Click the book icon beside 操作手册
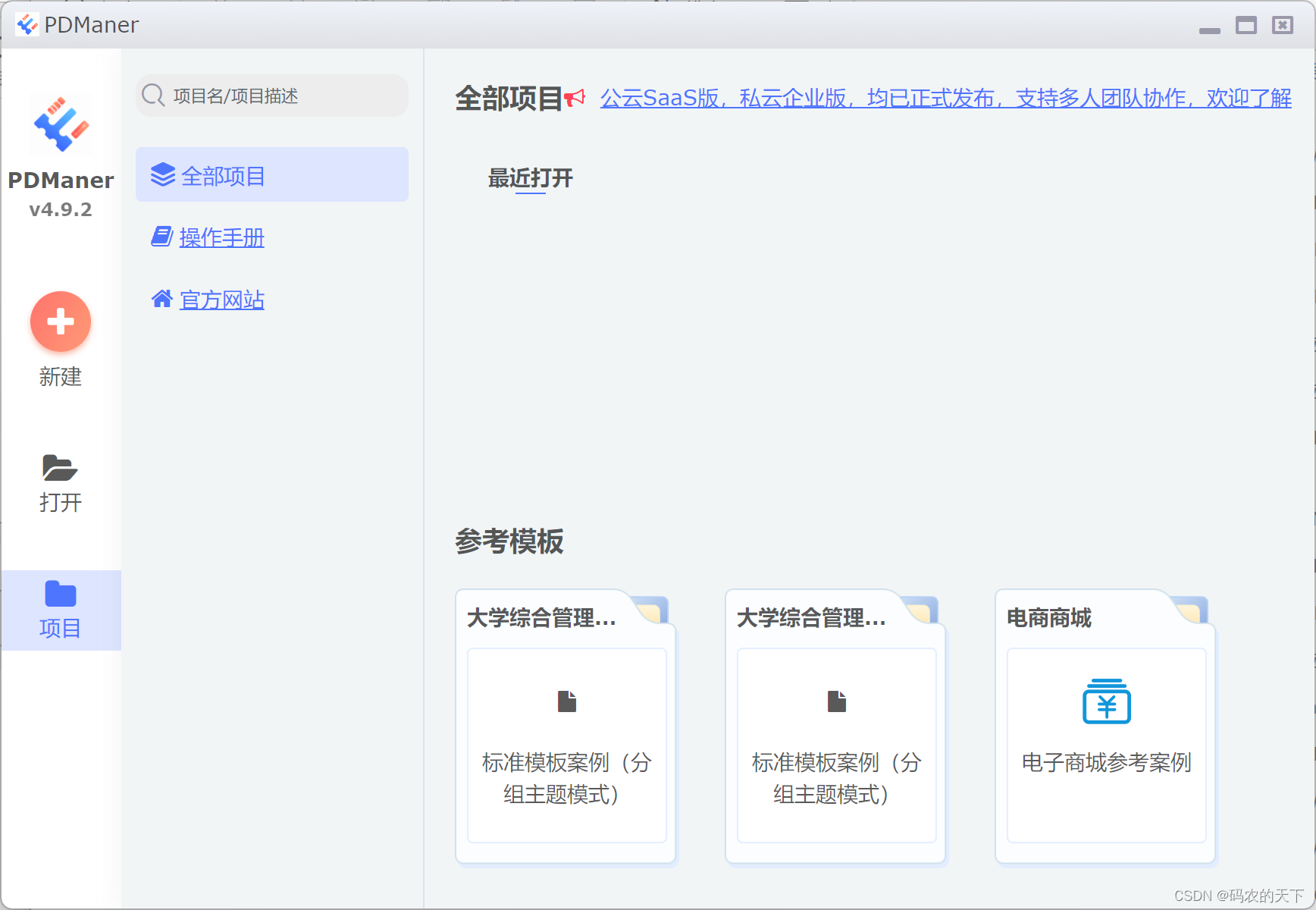The height and width of the screenshot is (910, 1316). point(162,237)
